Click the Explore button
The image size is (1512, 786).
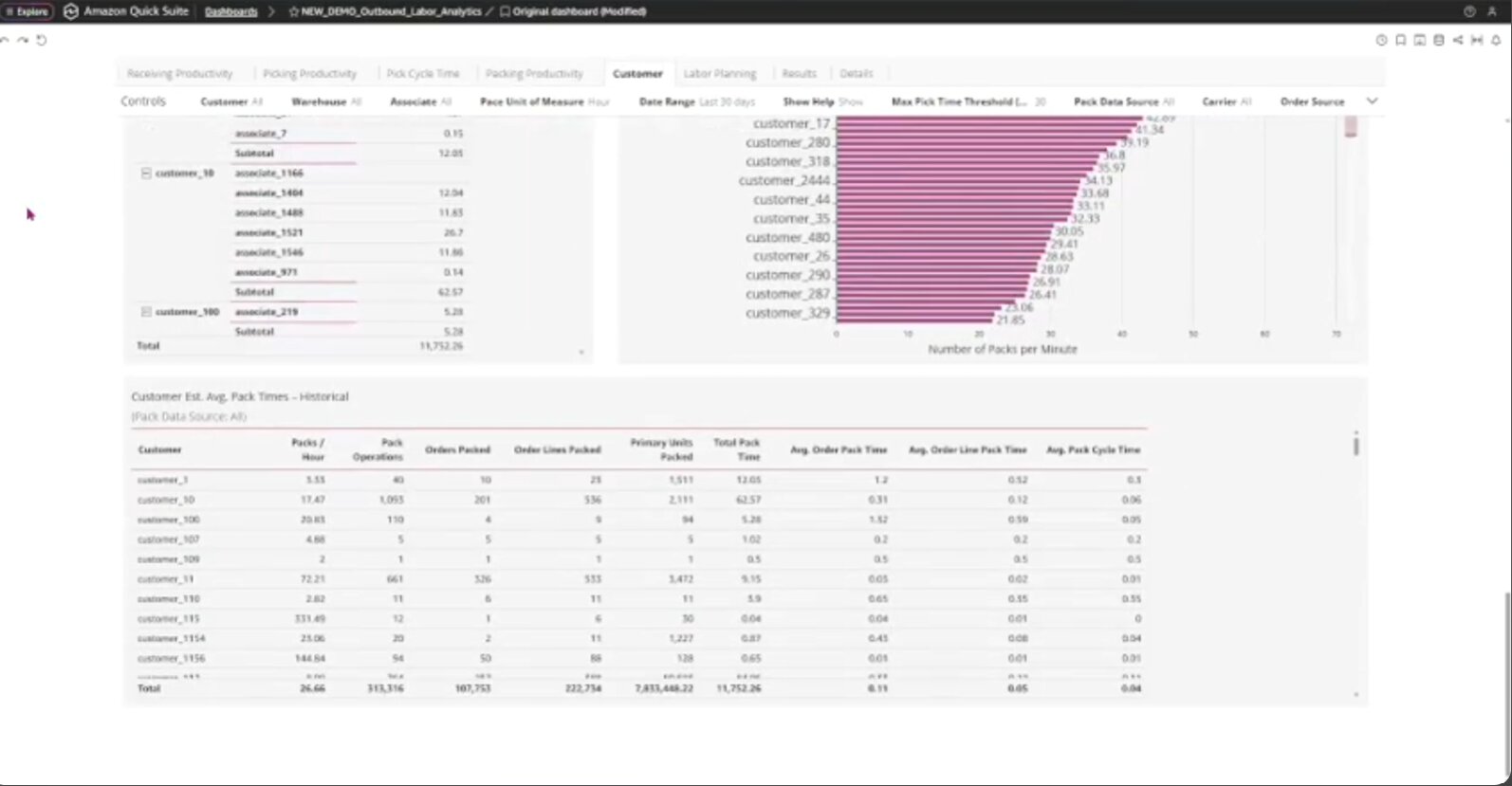click(27, 11)
